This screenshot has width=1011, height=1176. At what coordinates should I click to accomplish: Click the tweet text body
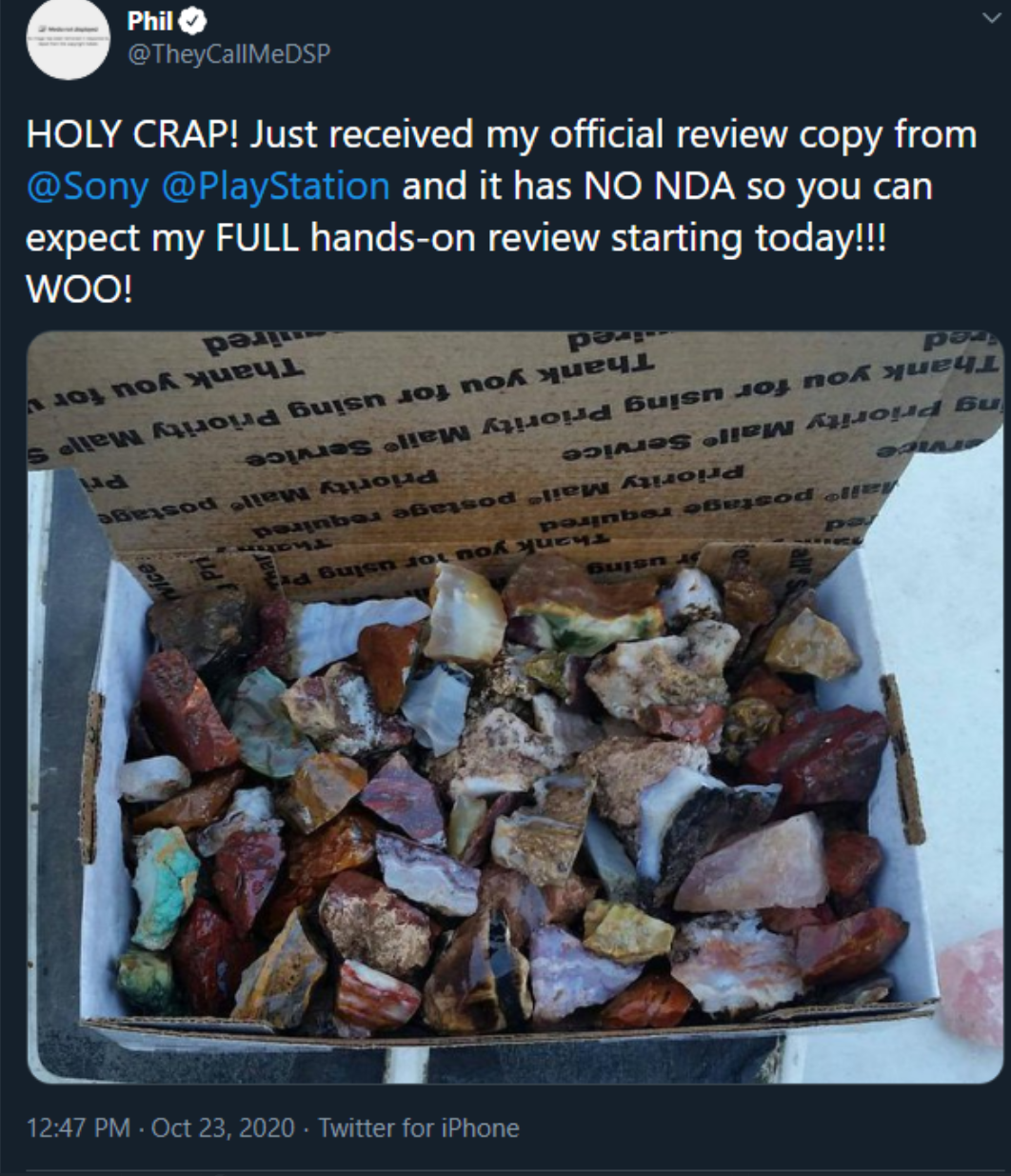pos(503,211)
